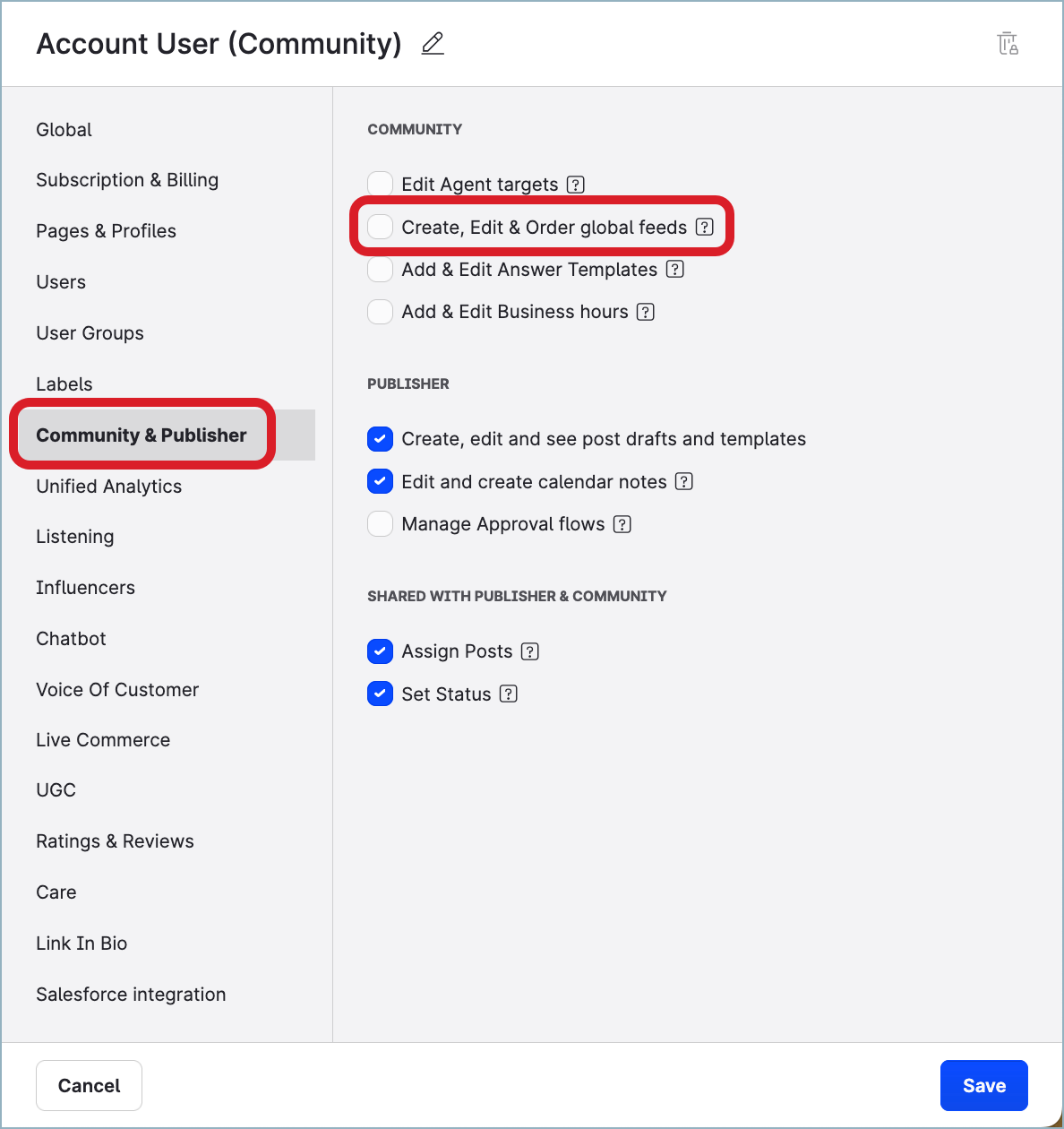Select Salesforce integration in sidebar
The image size is (1064, 1129).
tap(131, 995)
